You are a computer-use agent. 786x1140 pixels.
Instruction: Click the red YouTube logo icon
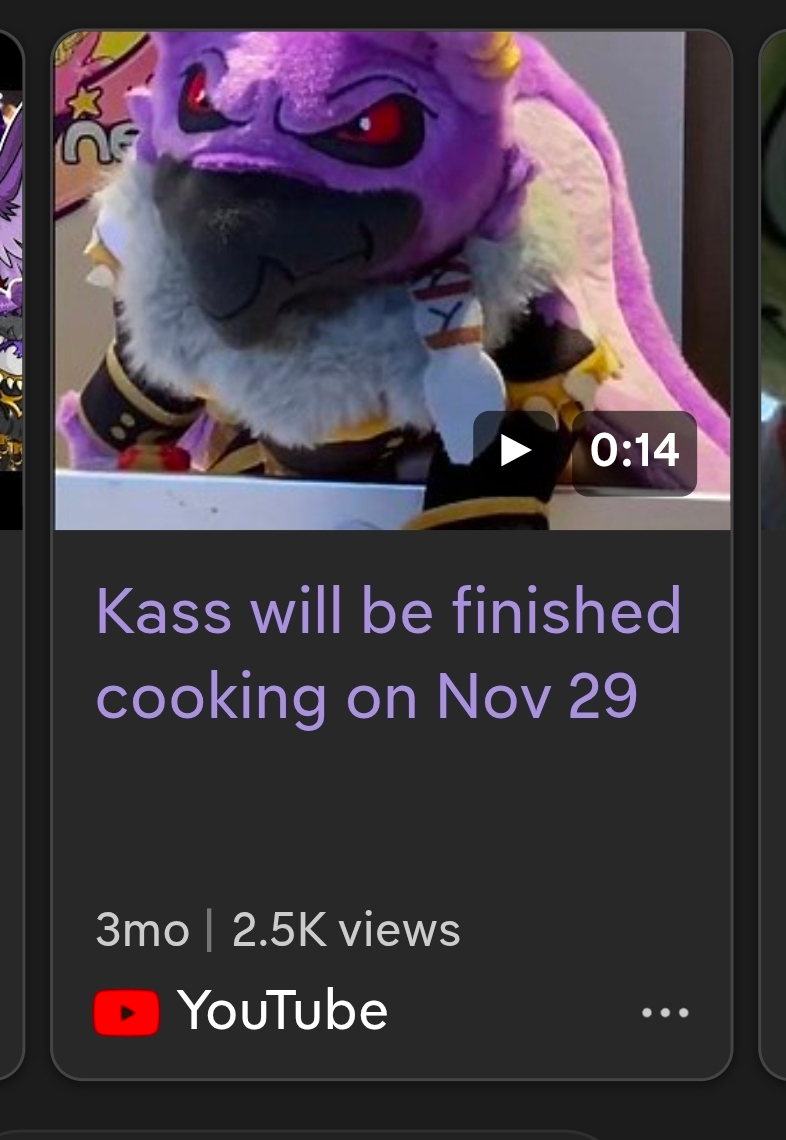coord(127,1012)
